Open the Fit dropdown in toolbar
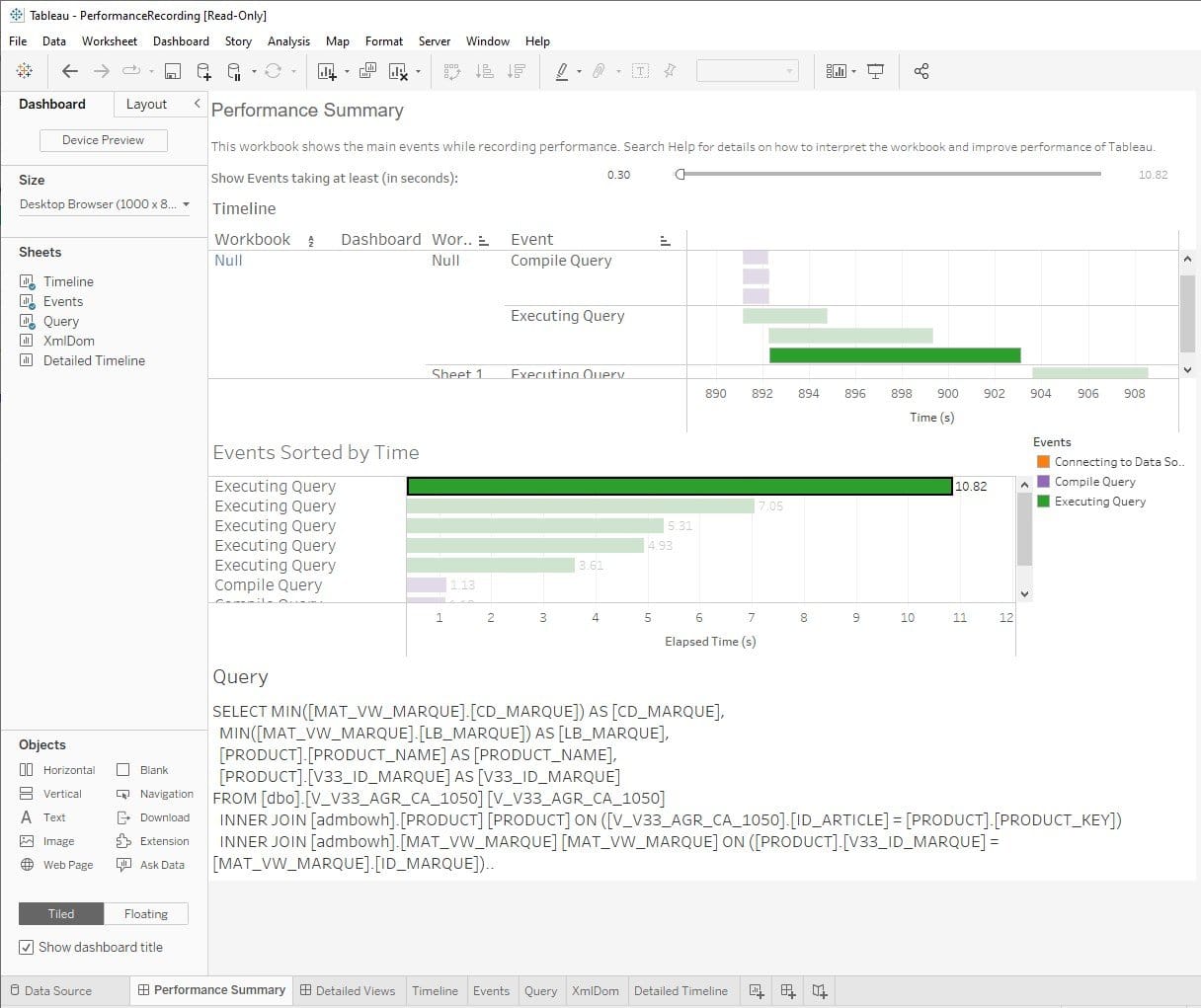 point(747,71)
